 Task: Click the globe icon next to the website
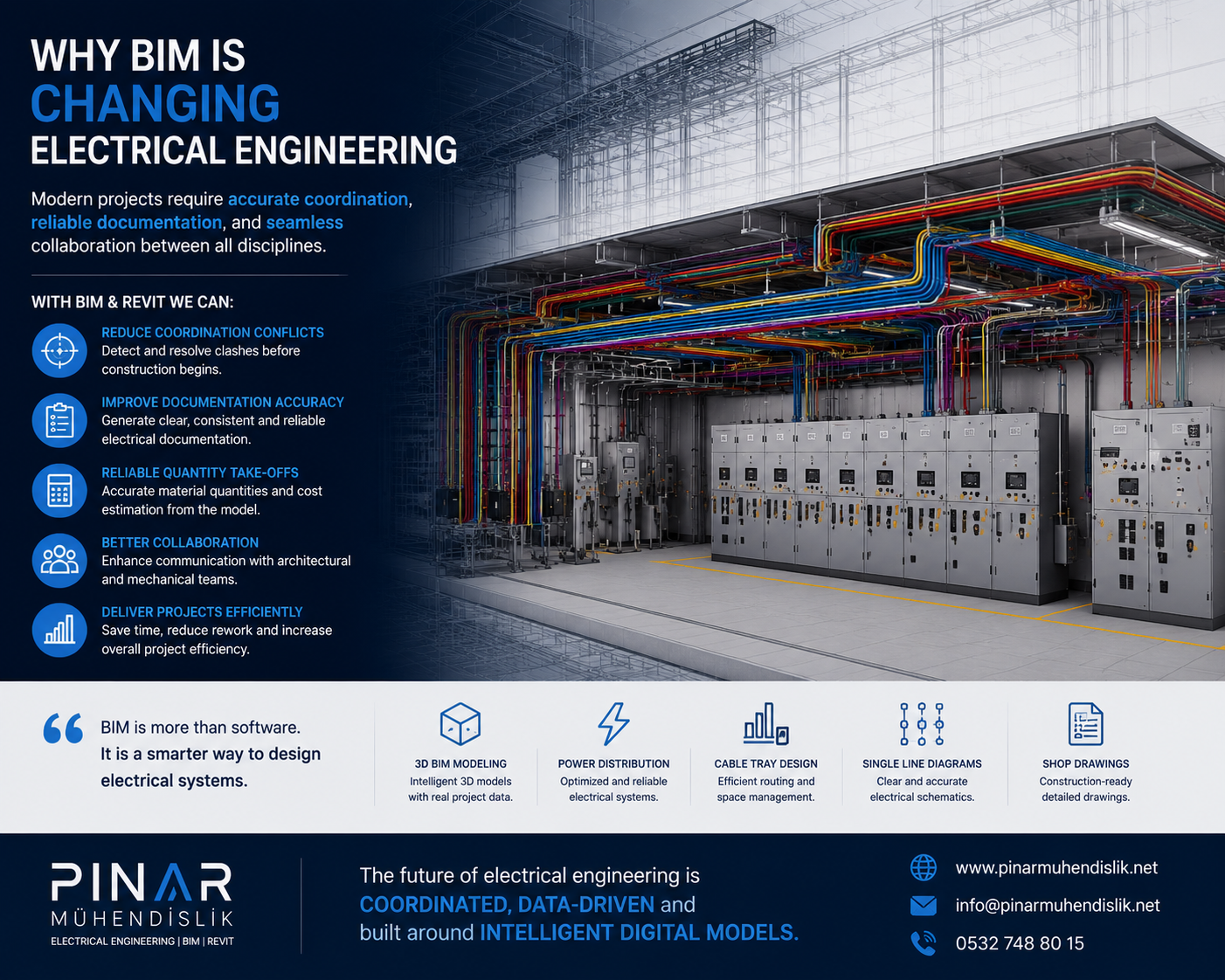click(924, 867)
